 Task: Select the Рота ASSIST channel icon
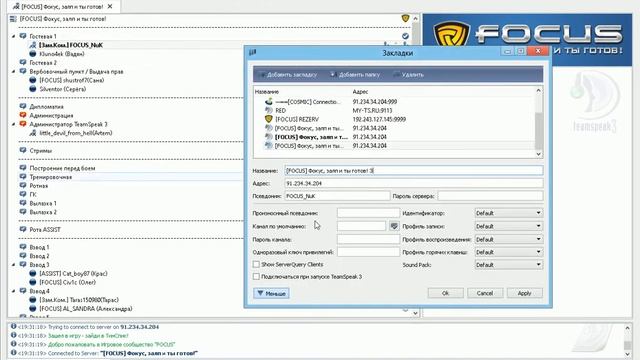[23, 229]
